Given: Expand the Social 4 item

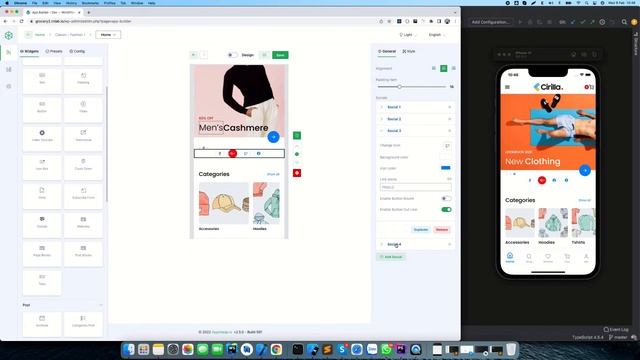Looking at the screenshot, I should click(416, 244).
